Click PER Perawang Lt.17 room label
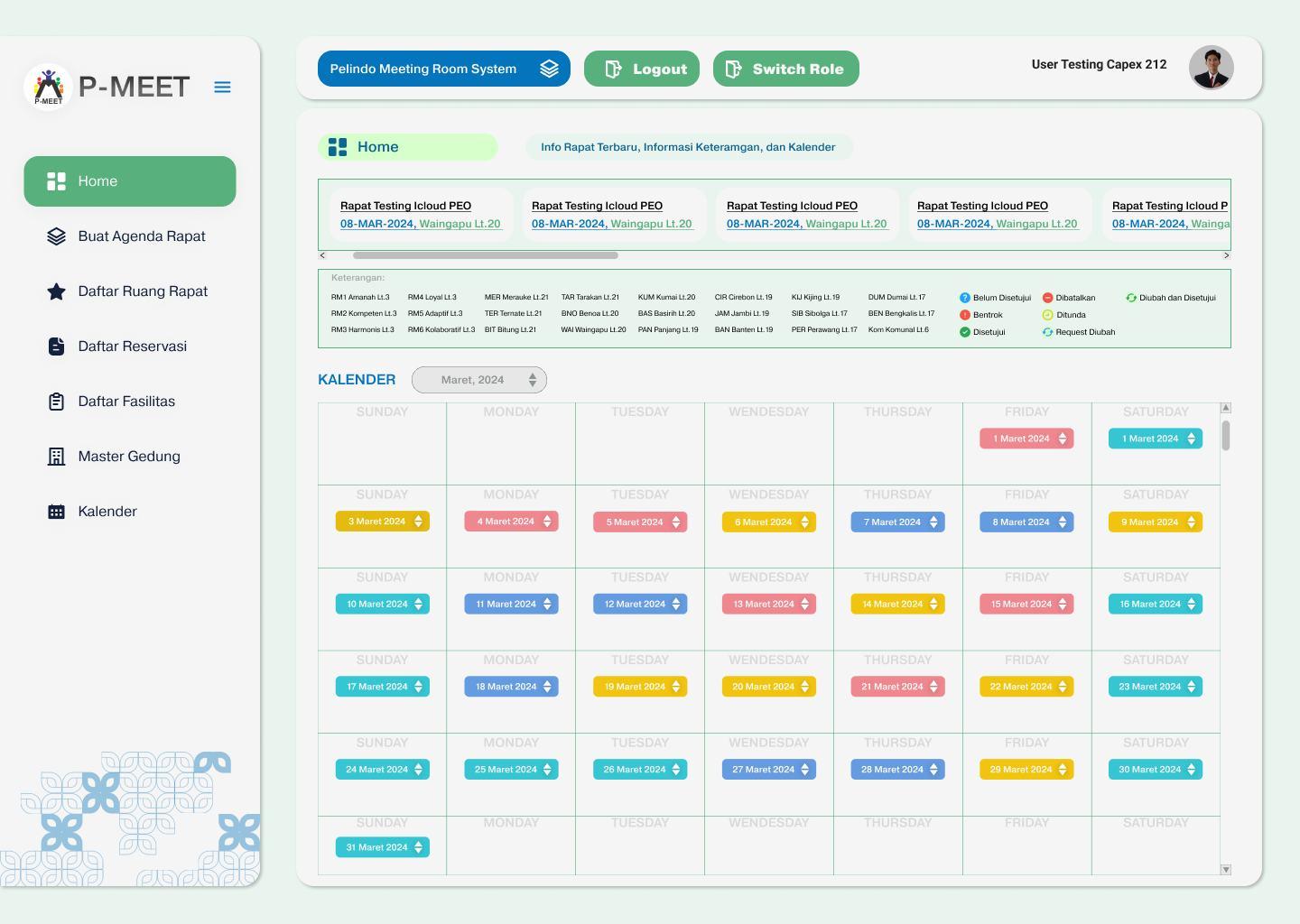1300x924 pixels. coord(824,330)
